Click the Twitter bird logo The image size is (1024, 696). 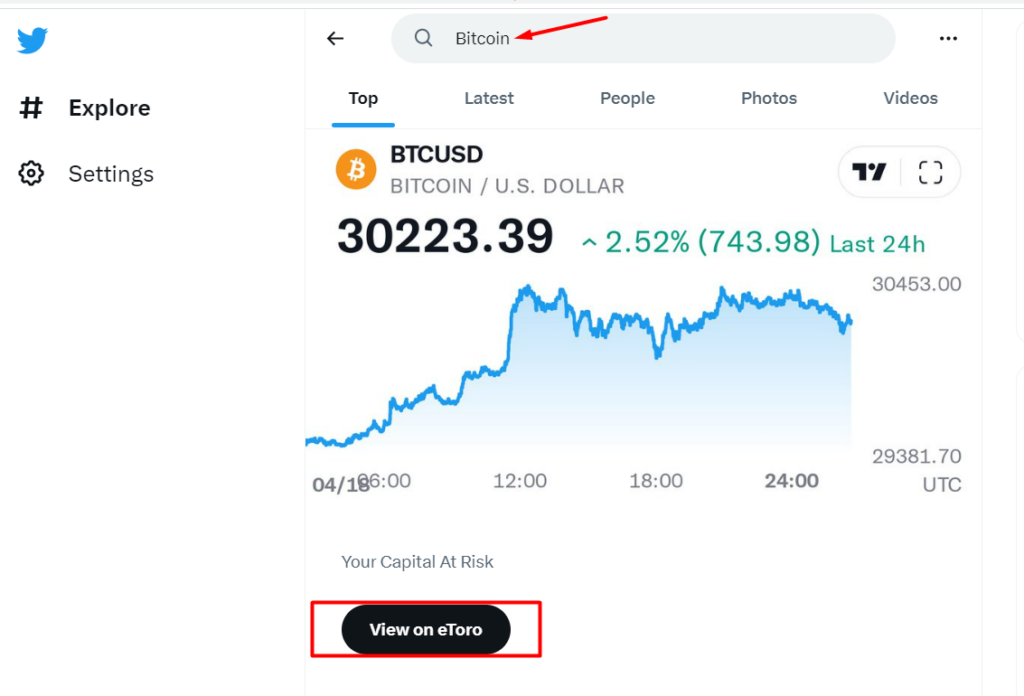click(x=32, y=40)
